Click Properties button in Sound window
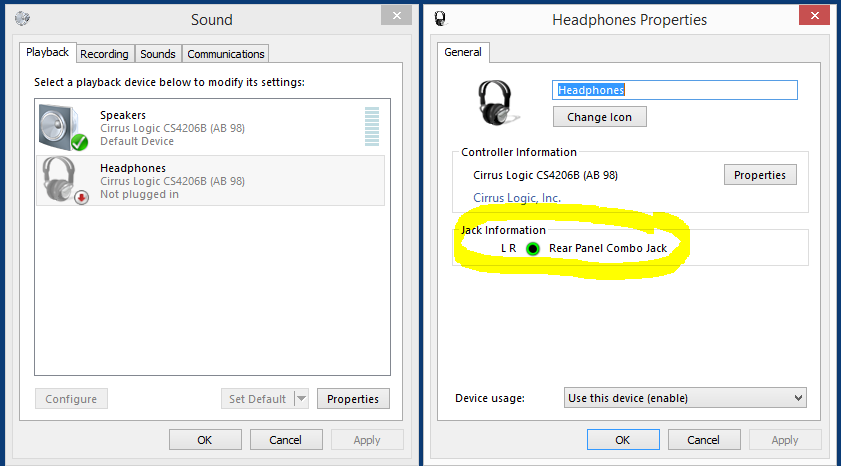Viewport: 841px width, 466px height. tap(353, 399)
